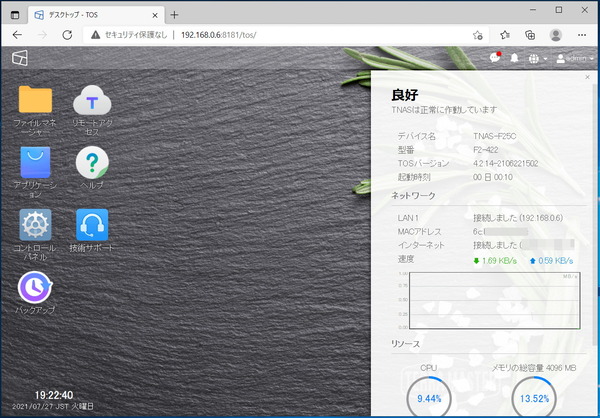Expand the language globe dropdown
Screen dimensions: 600x418
(x=536, y=59)
